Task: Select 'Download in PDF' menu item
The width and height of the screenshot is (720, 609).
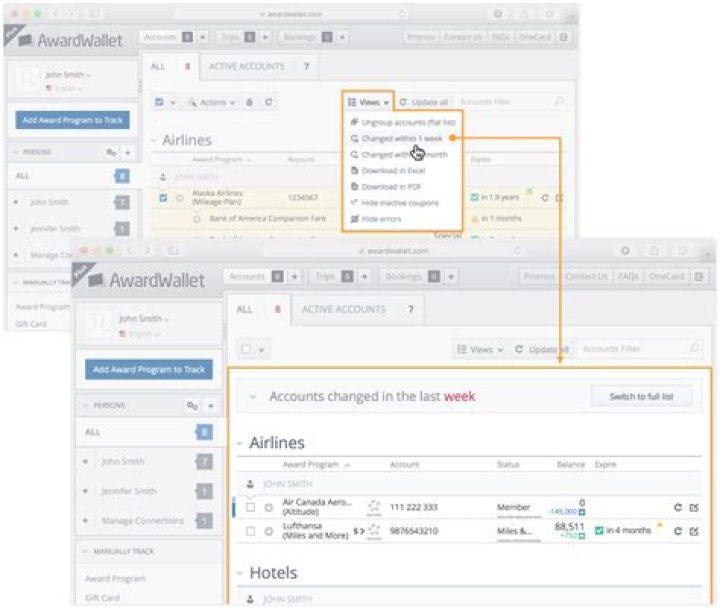Action: [x=386, y=187]
